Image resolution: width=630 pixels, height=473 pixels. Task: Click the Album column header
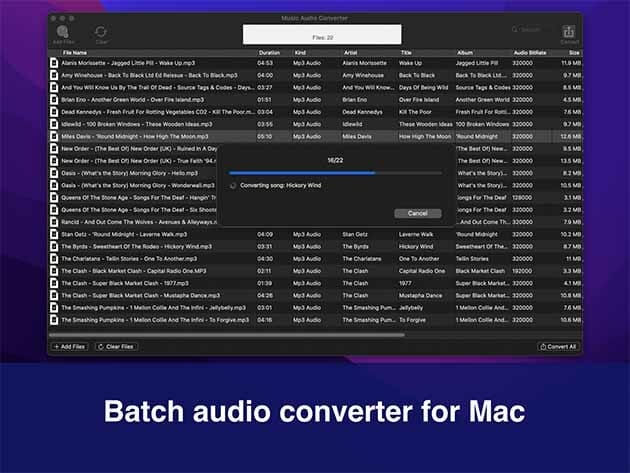[464, 52]
